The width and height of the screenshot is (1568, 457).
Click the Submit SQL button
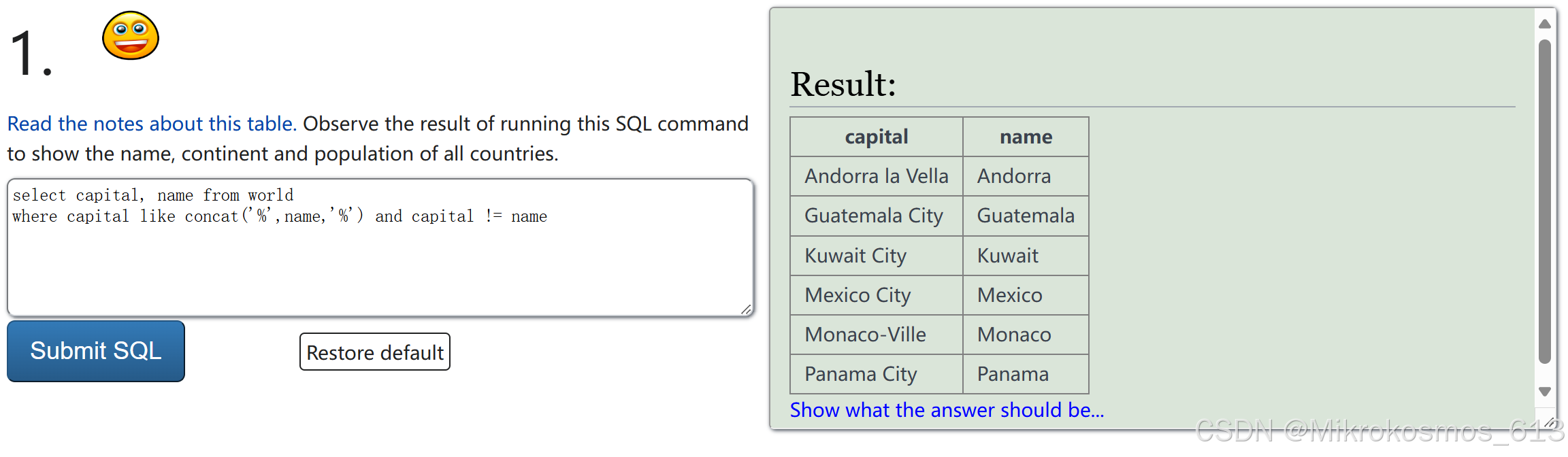(95, 352)
